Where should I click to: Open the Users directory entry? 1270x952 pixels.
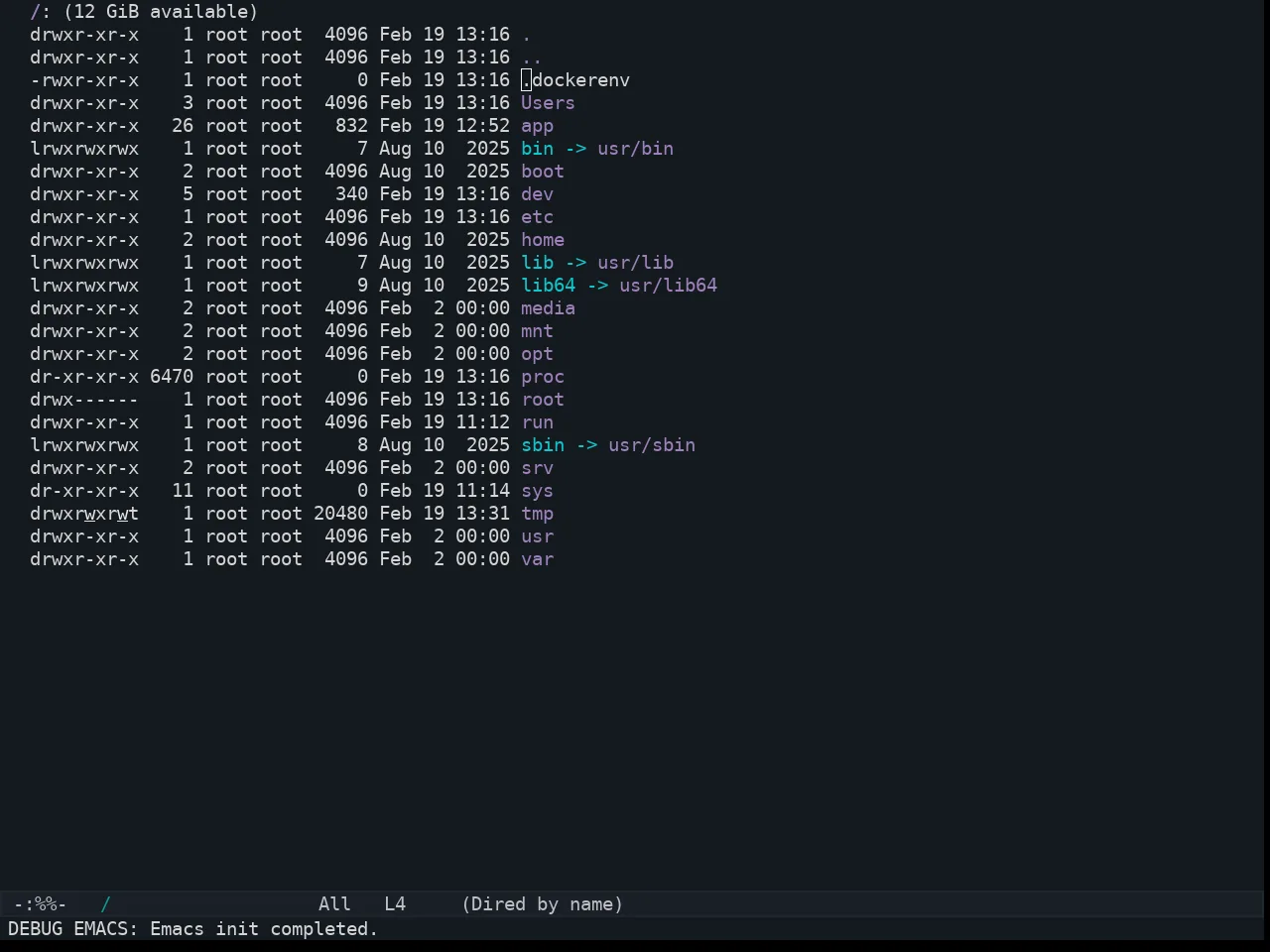point(548,103)
